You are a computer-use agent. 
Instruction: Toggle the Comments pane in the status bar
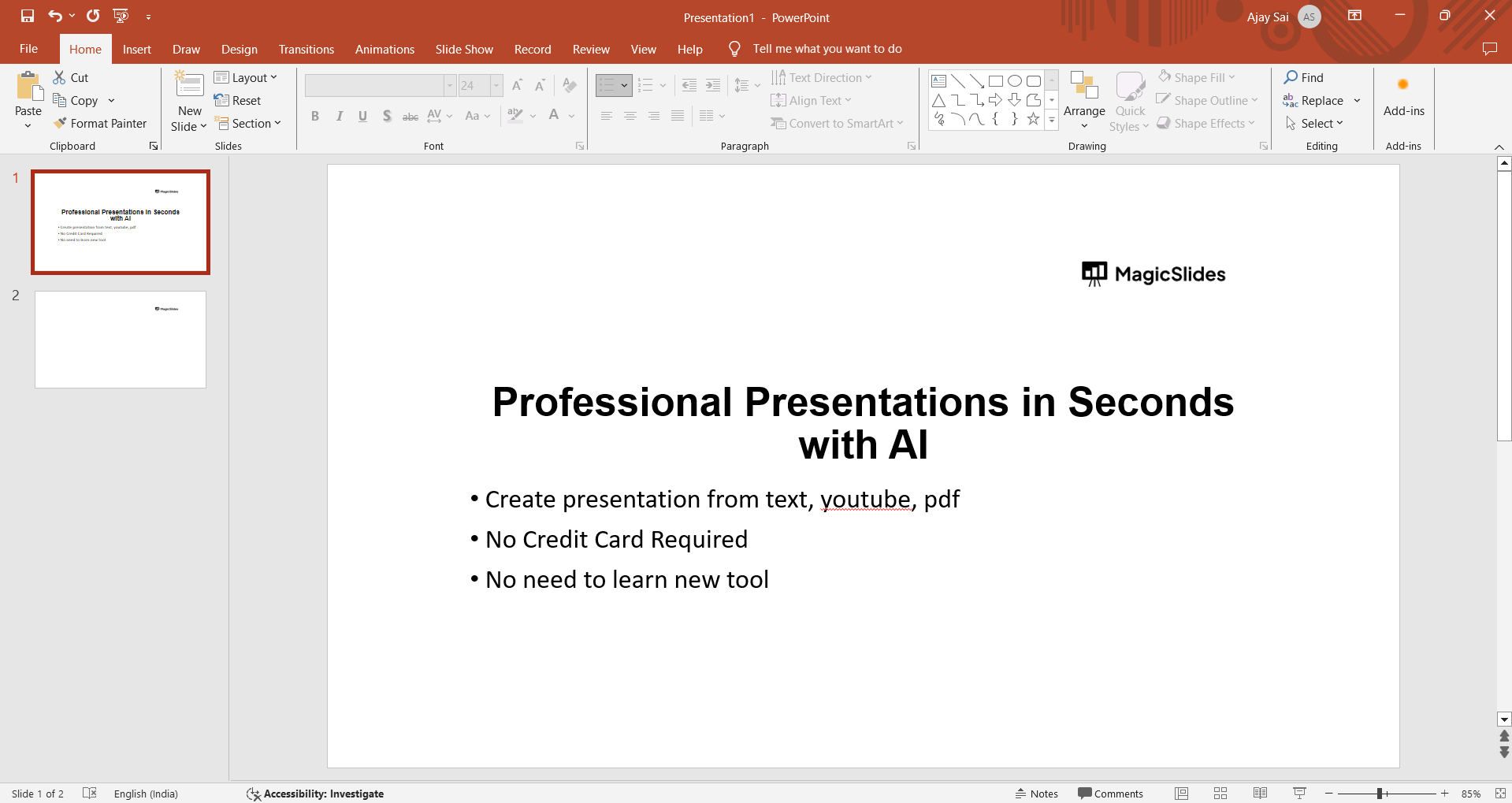click(x=1110, y=794)
